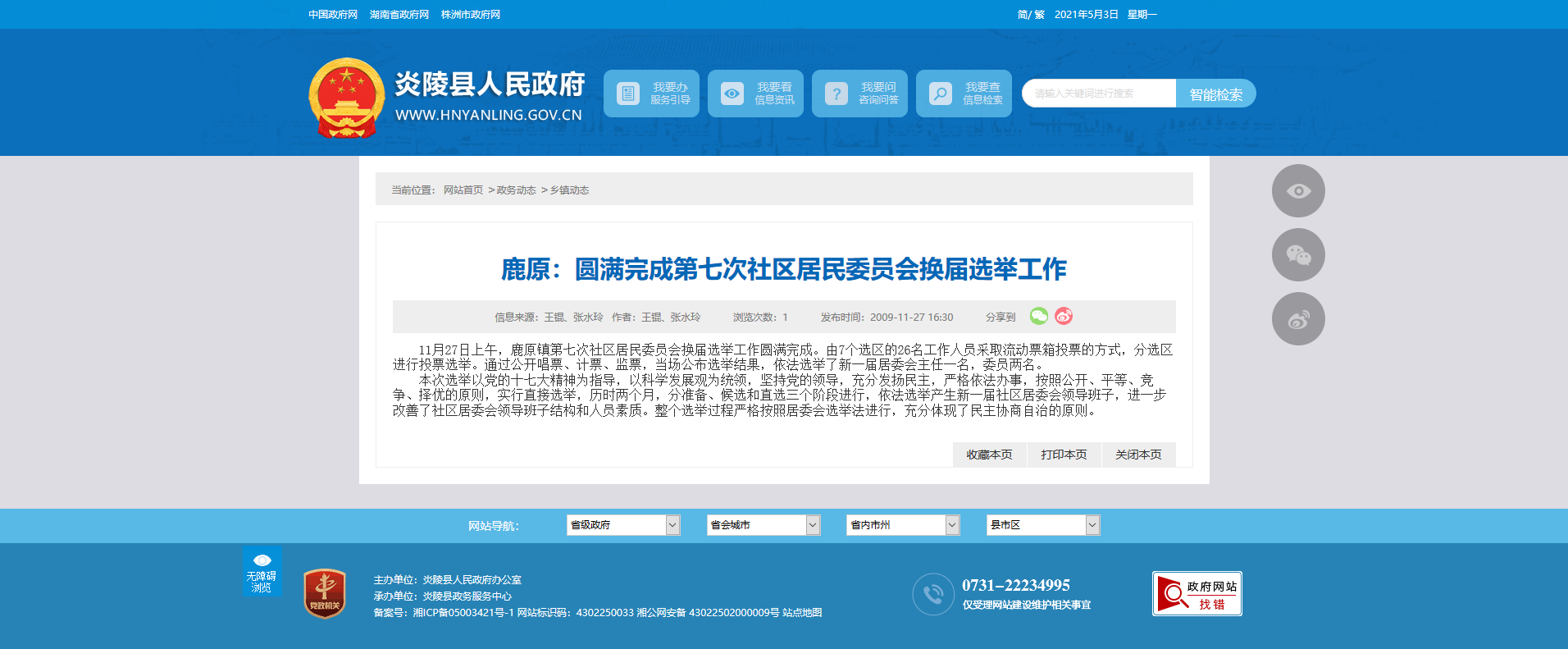Switch between 简/繁 Chinese text

click(x=1031, y=15)
